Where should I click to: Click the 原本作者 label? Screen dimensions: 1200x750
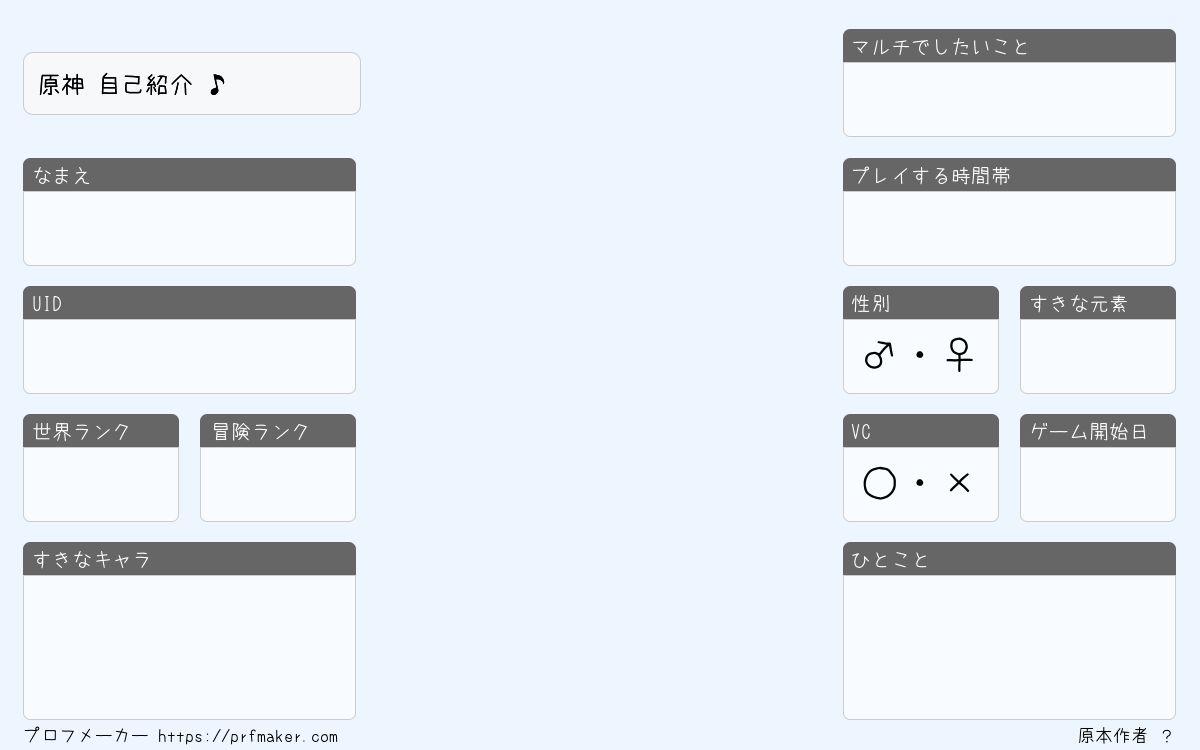[x=1113, y=736]
